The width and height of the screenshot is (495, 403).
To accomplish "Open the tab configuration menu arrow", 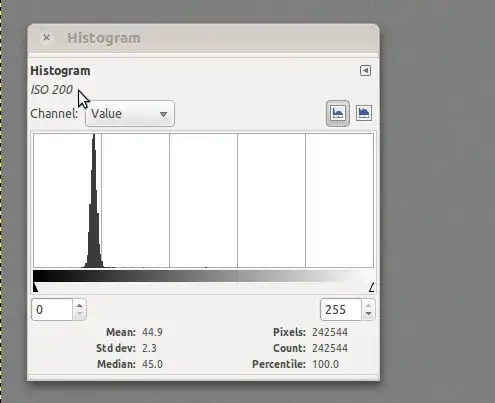I will tap(365, 71).
